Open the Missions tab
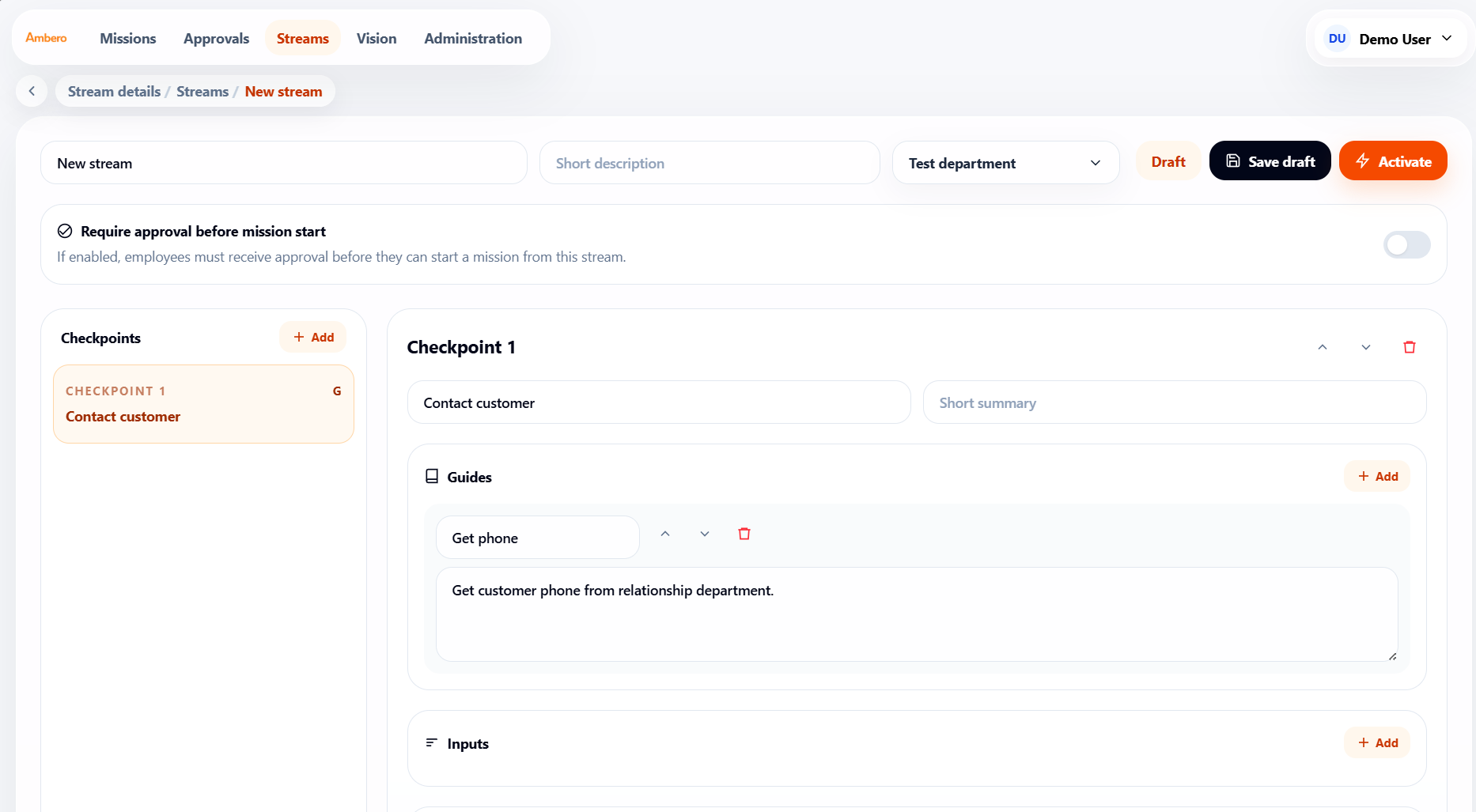1476x812 pixels. (128, 38)
